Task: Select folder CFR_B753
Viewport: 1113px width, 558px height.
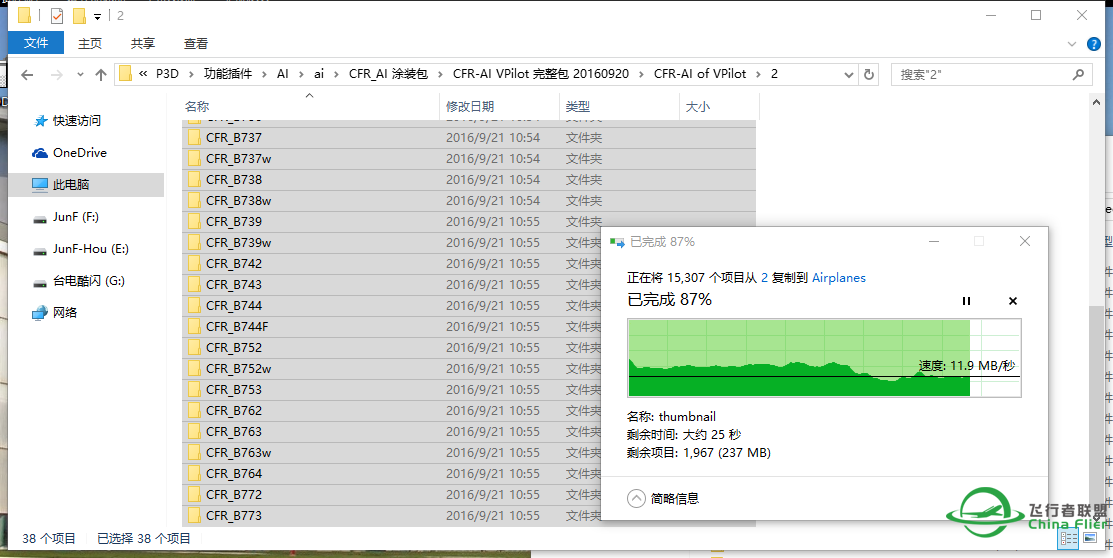Action: 391,390
